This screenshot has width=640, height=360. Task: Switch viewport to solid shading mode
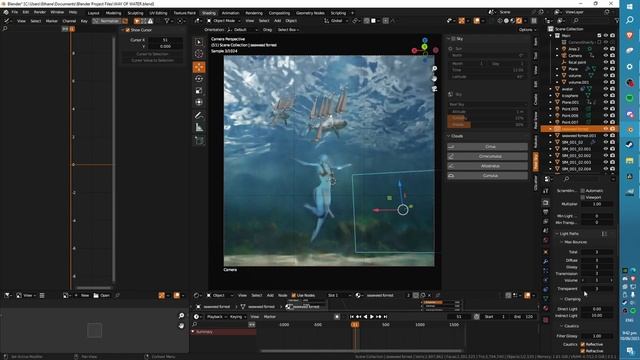[507, 21]
